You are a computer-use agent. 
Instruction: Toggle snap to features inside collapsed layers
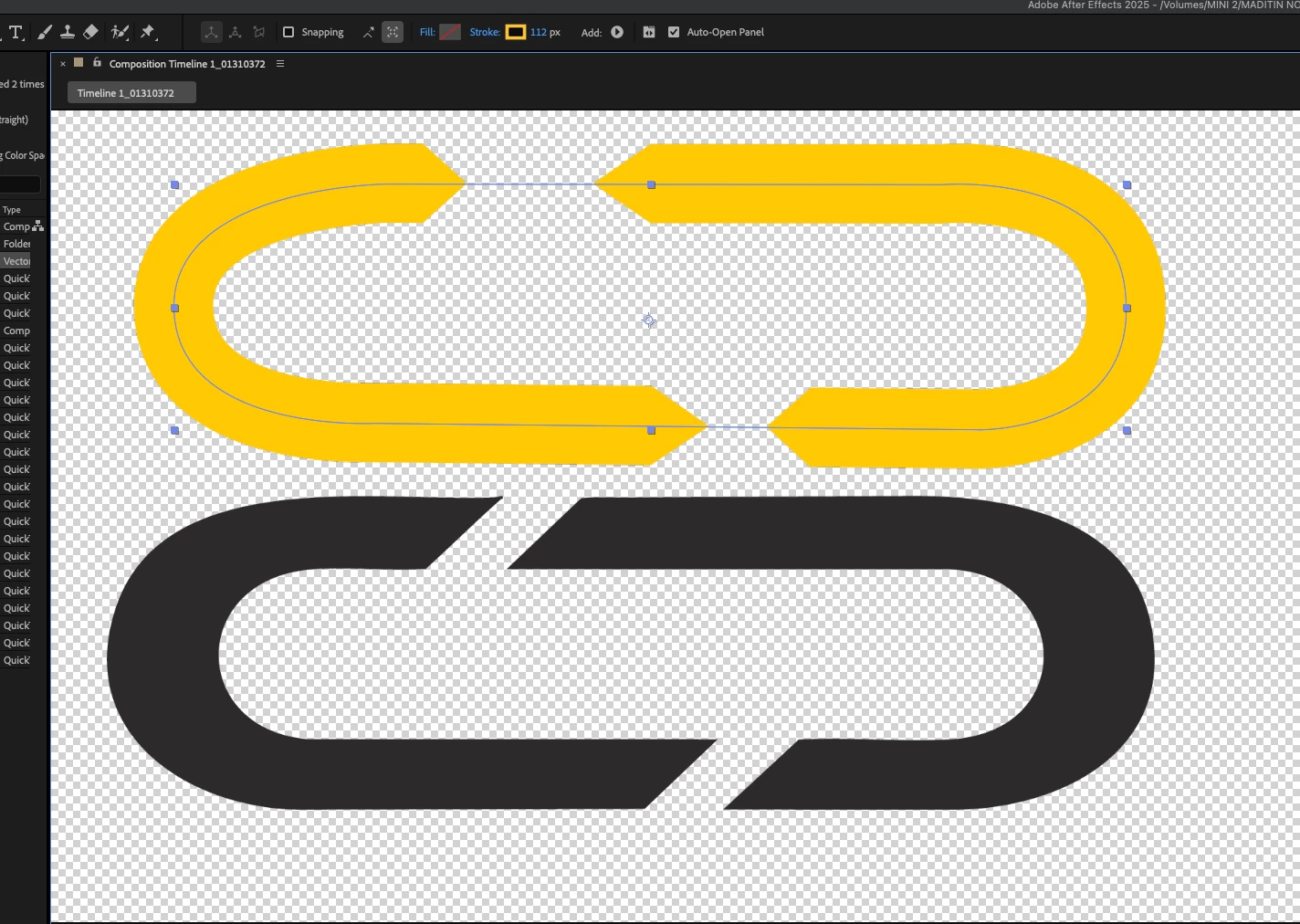pyautogui.click(x=393, y=32)
